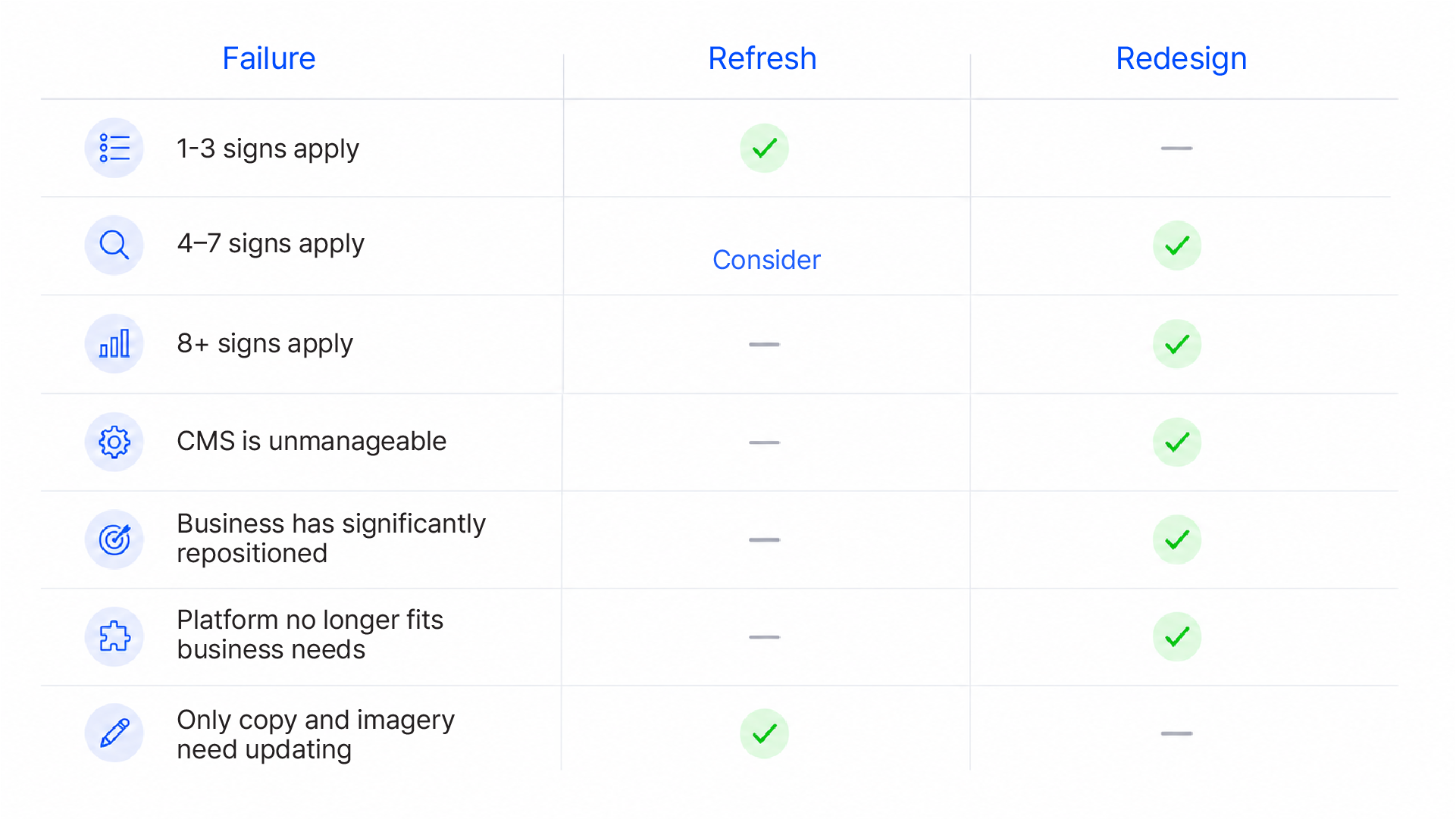
Task: Click the blue Consider link
Action: [766, 260]
